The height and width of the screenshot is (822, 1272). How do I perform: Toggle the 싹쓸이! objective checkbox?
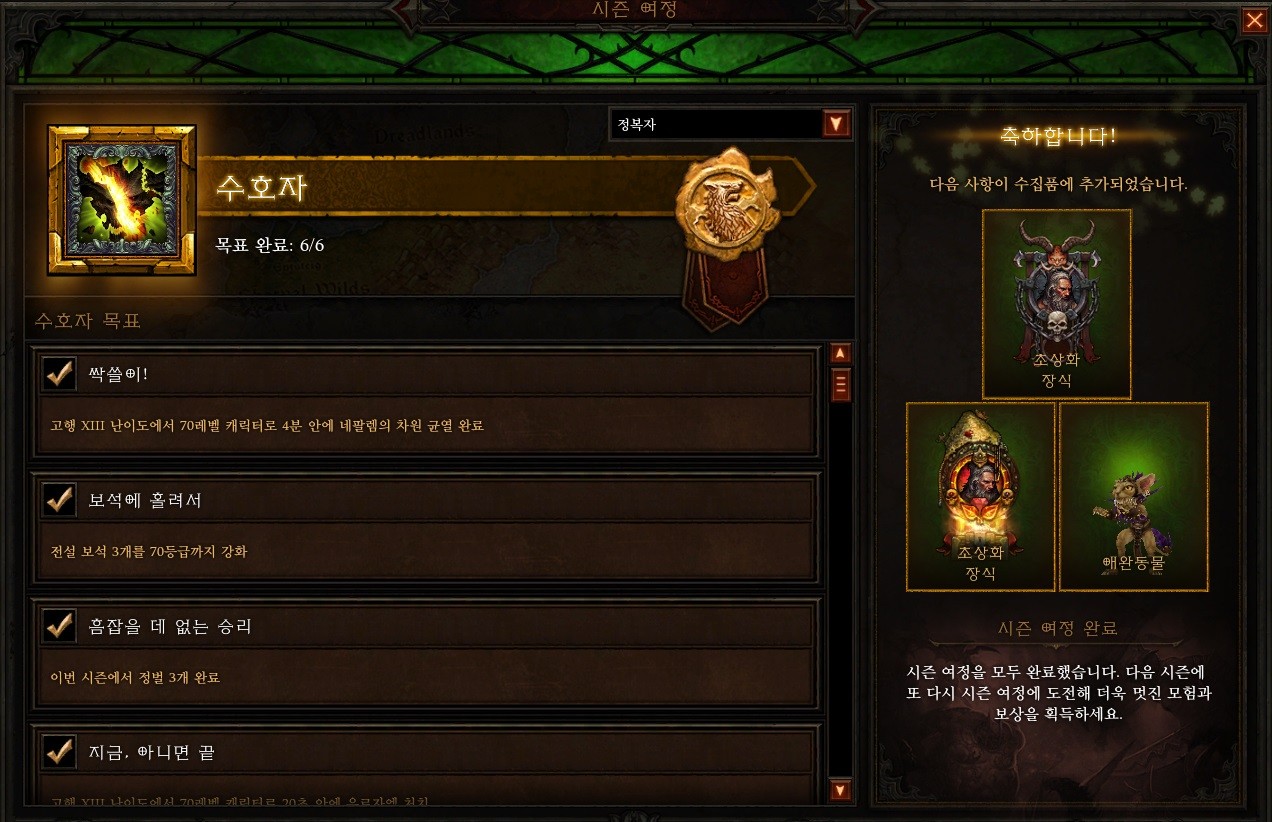[x=60, y=373]
